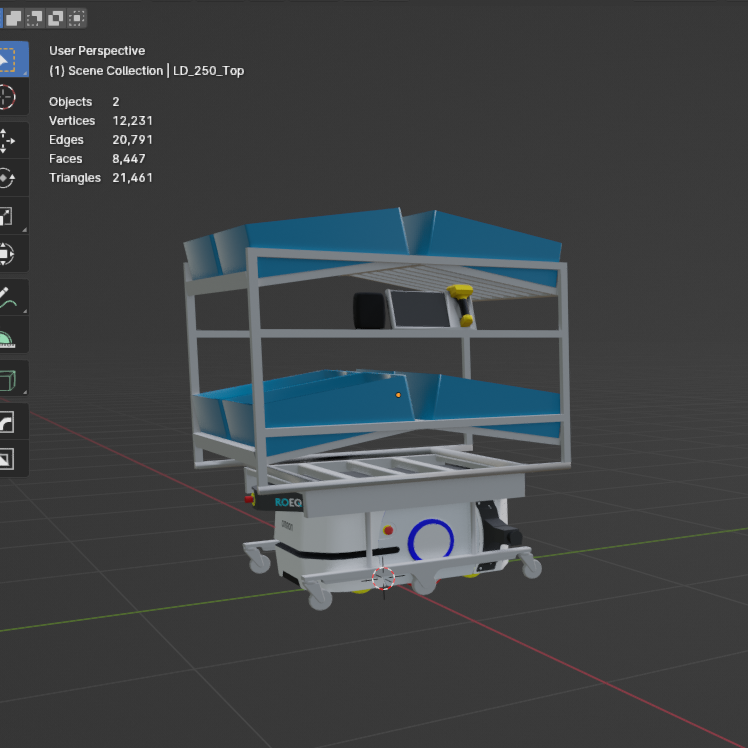The image size is (748, 748).
Task: Select the Select Box tool
Action: [7, 60]
